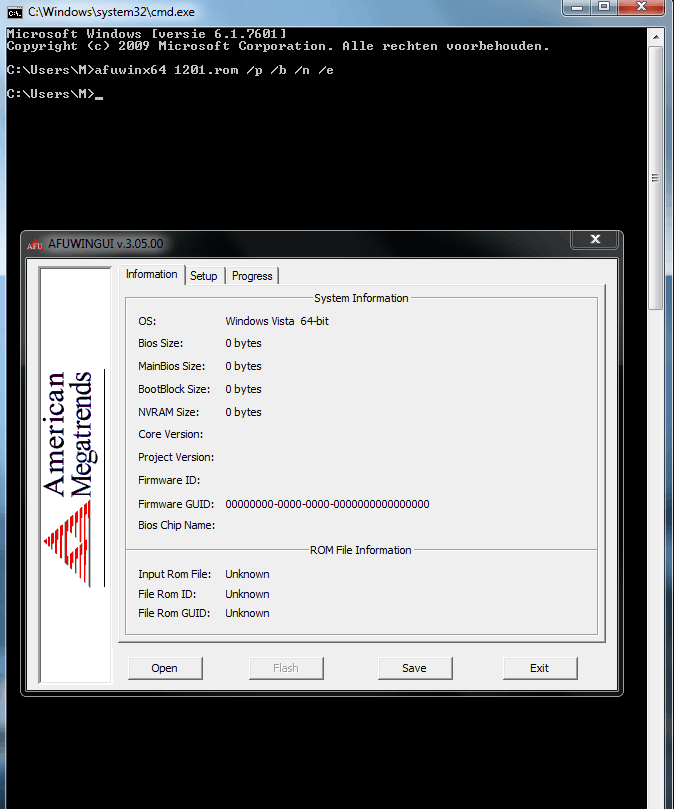The height and width of the screenshot is (809, 674).
Task: Click the AFUWINGUI v.3.05.00 title text
Action: pos(106,244)
